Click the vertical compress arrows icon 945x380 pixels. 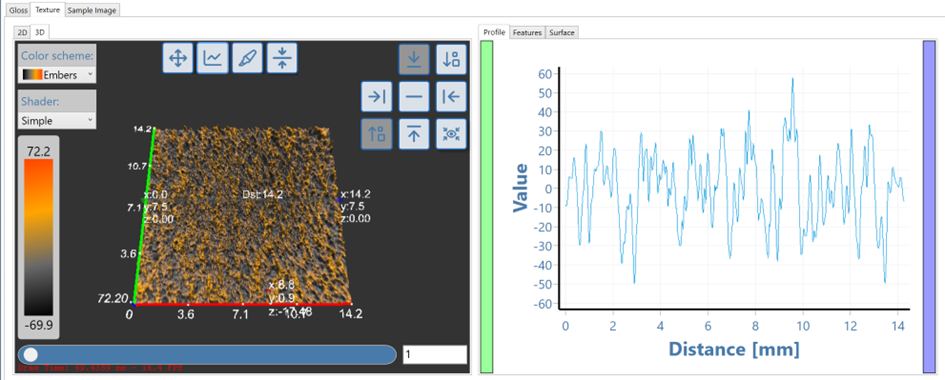point(282,58)
